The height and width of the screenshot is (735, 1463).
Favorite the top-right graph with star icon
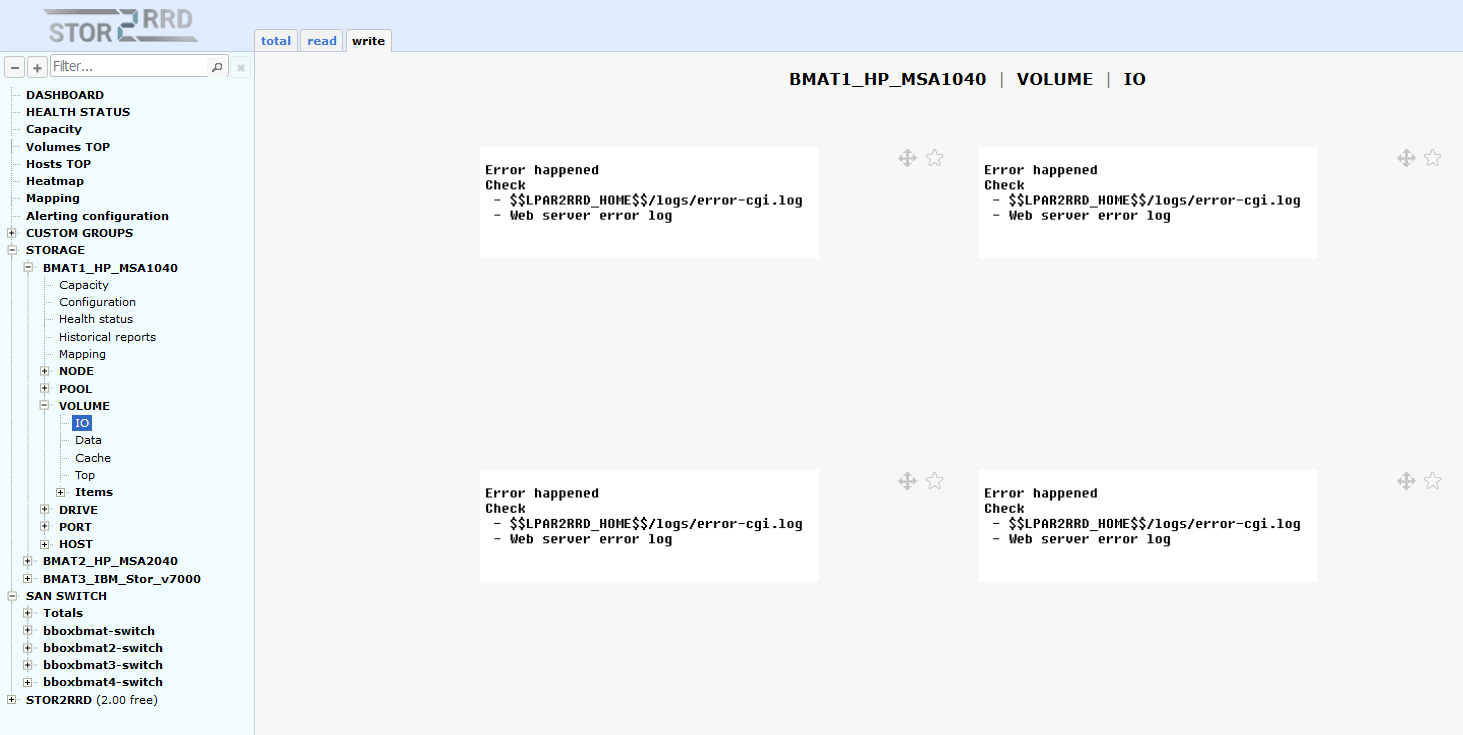coord(1432,158)
